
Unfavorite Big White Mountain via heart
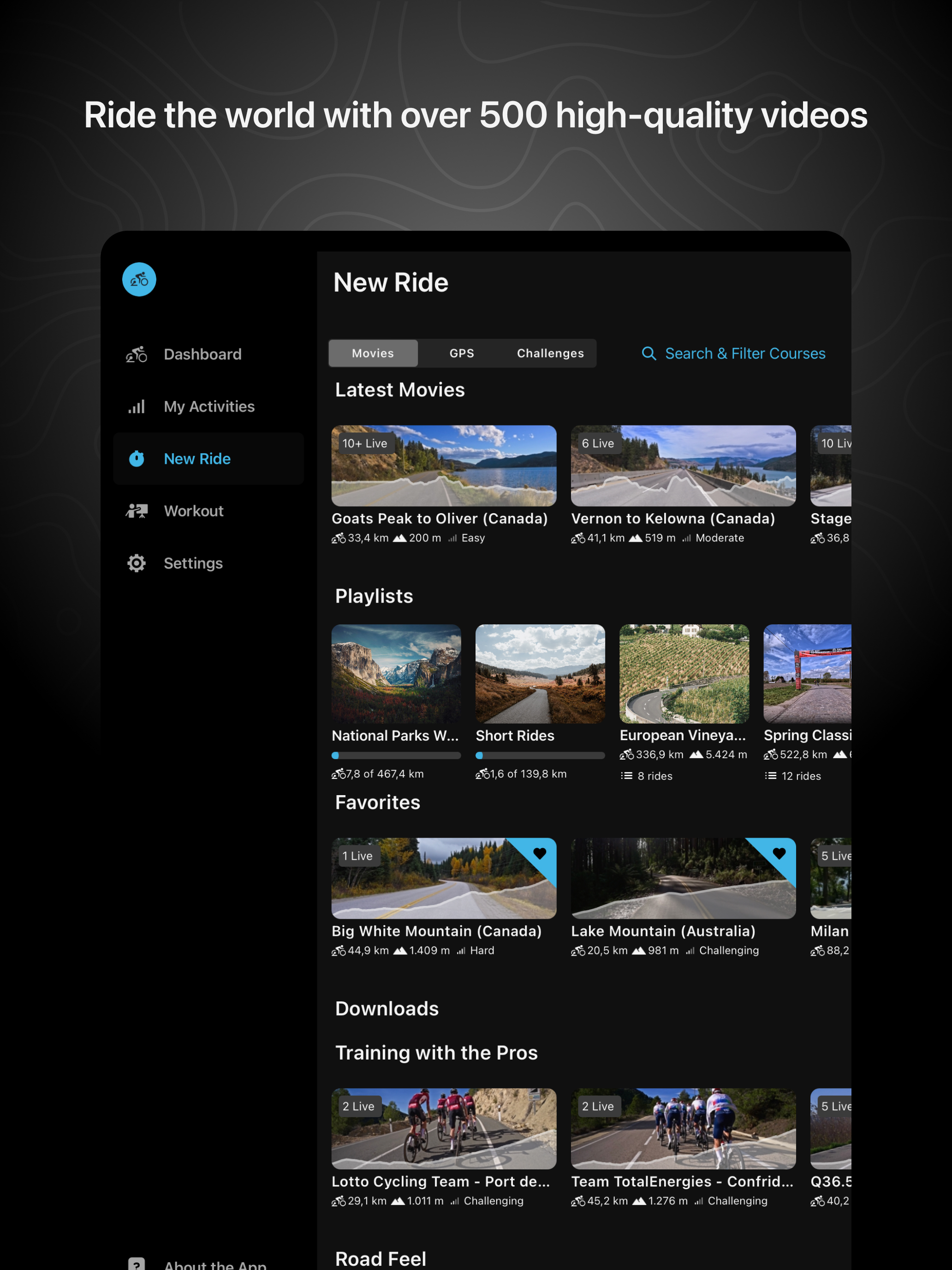tap(539, 854)
